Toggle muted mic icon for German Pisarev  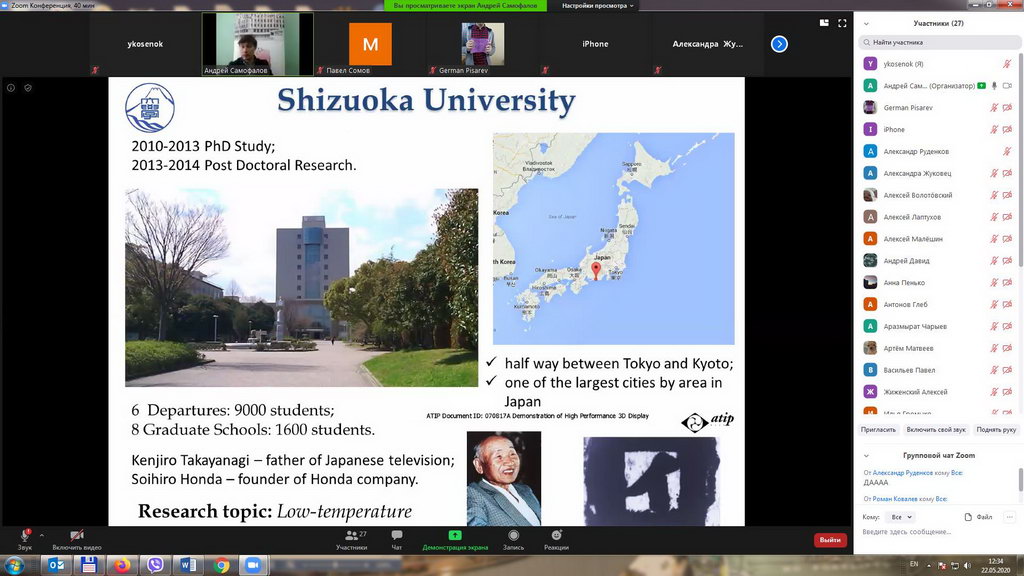pyautogui.click(x=994, y=108)
